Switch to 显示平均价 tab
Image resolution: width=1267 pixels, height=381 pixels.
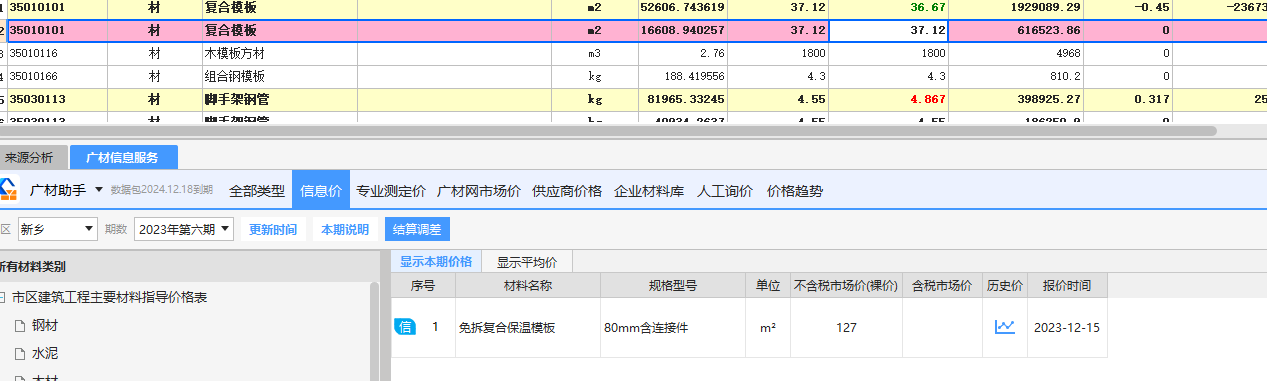point(527,262)
